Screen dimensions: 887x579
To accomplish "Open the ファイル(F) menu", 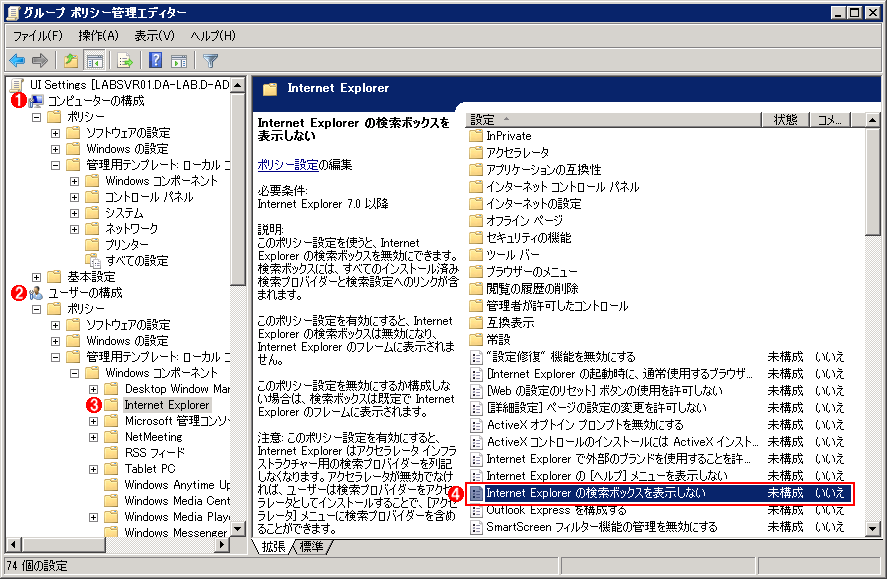I will (x=37, y=36).
